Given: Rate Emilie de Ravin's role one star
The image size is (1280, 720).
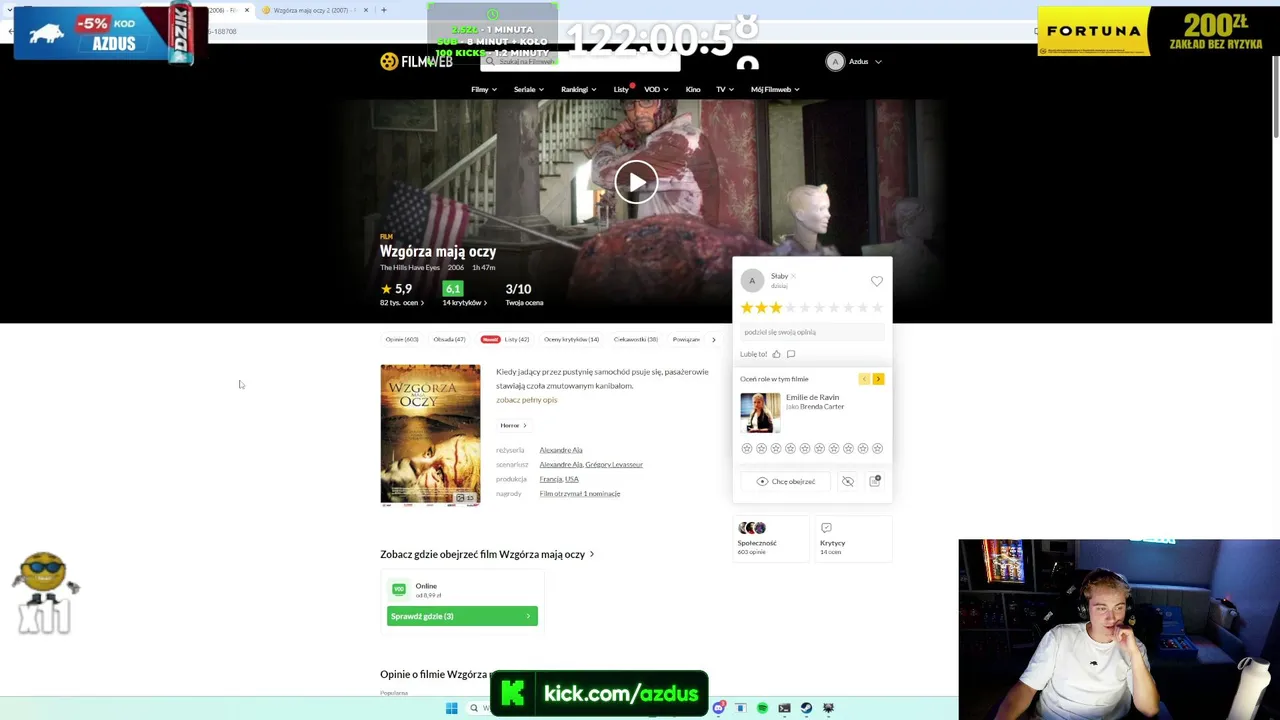Looking at the screenshot, I should coord(746,449).
